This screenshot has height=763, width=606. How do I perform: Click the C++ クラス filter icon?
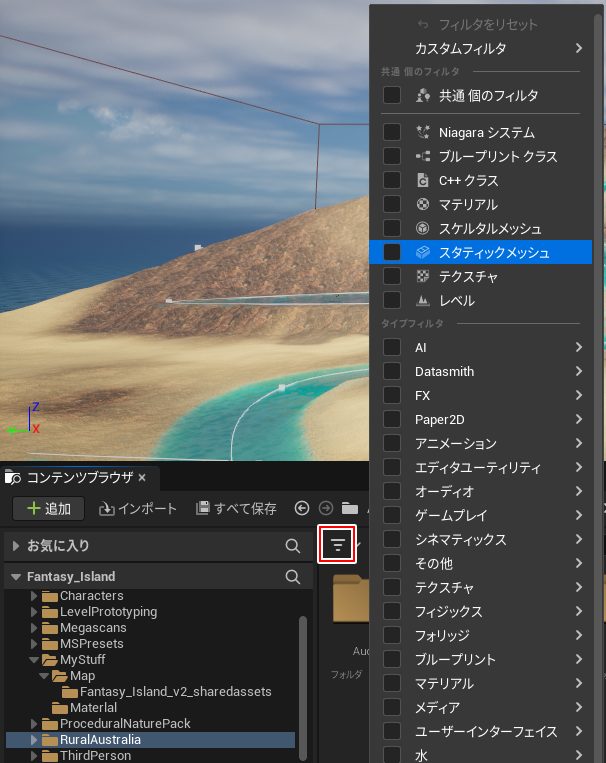click(422, 181)
